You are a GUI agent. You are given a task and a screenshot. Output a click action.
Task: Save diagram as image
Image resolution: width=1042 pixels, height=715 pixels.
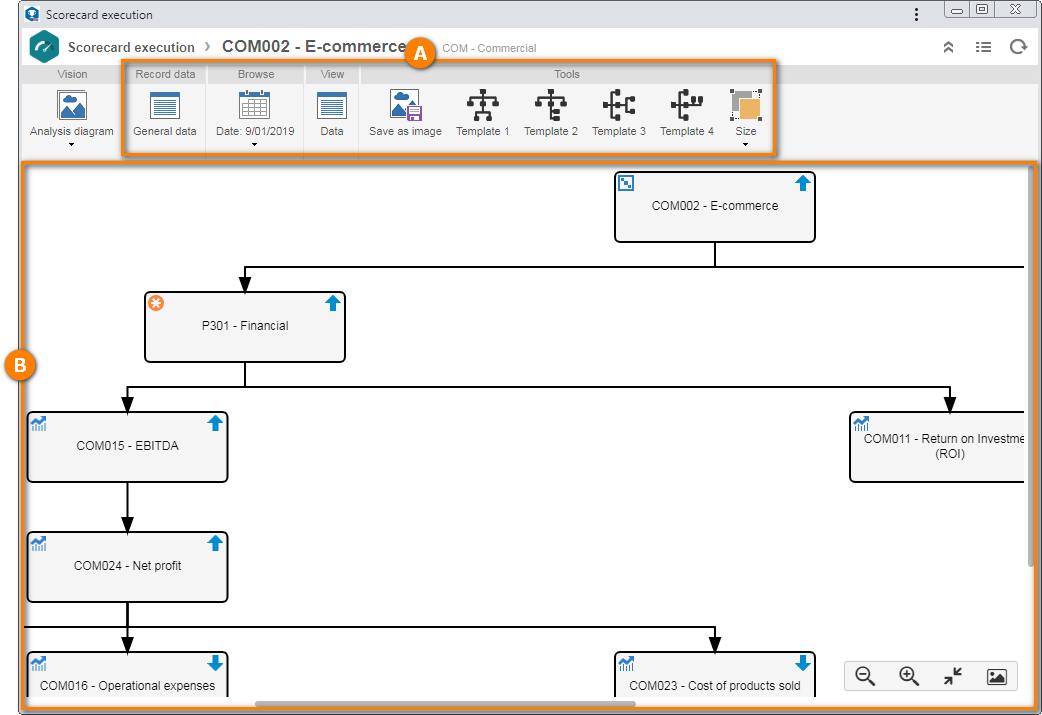coord(405,114)
